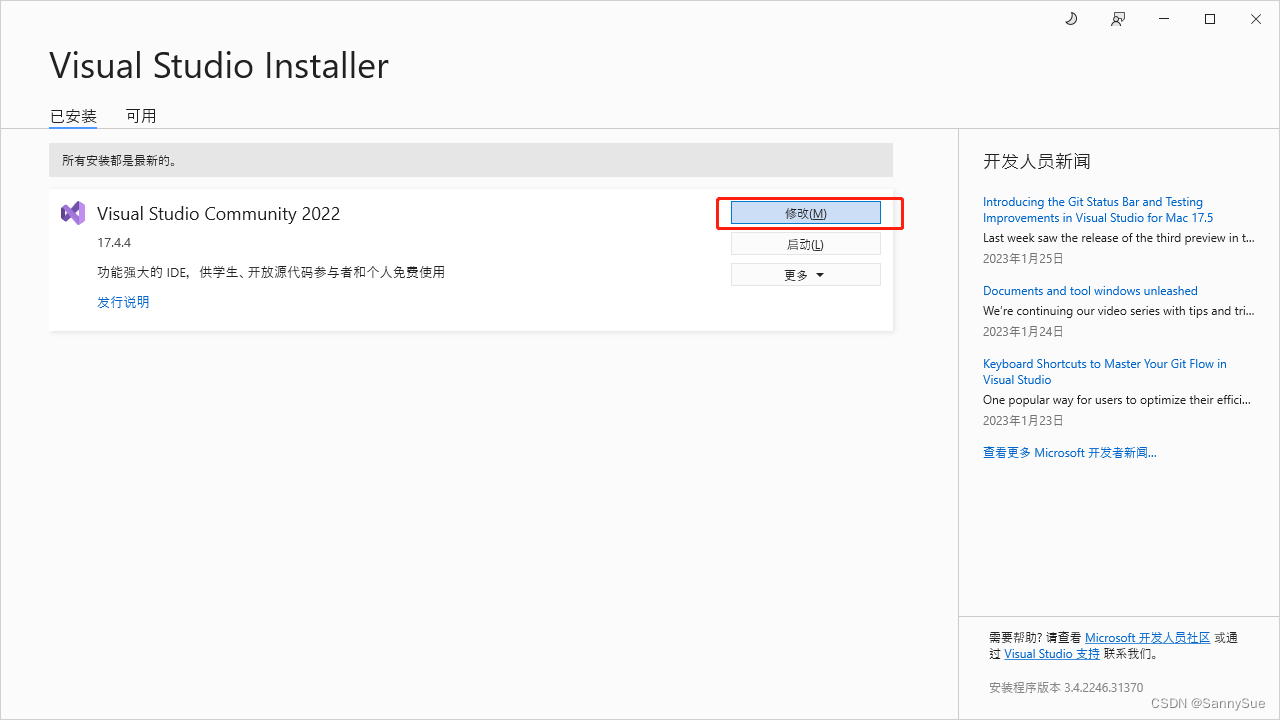Click the Visual Studio Community 2022 product title
This screenshot has width=1280, height=720.
[x=219, y=214]
